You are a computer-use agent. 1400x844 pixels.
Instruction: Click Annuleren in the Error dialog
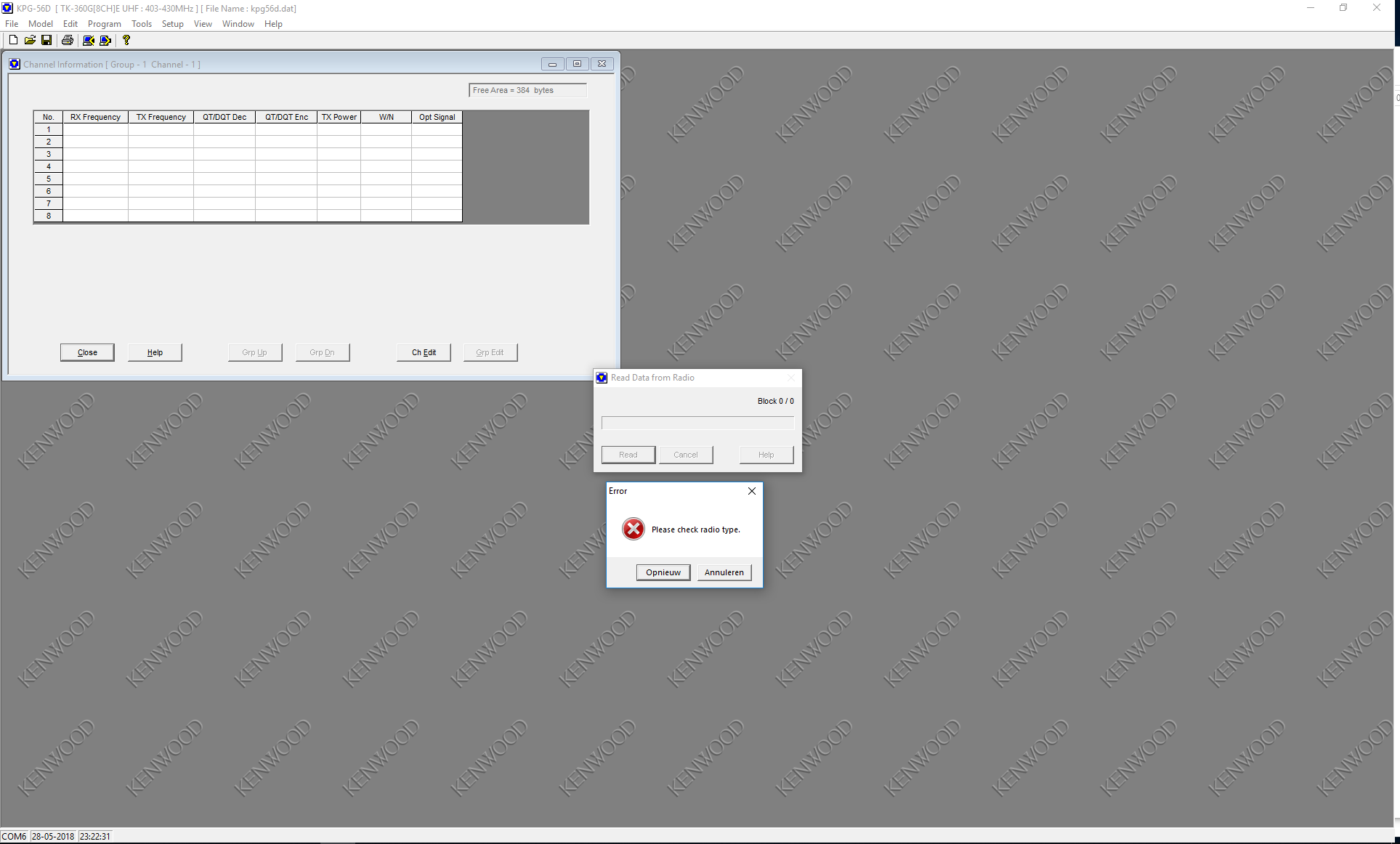(x=724, y=572)
